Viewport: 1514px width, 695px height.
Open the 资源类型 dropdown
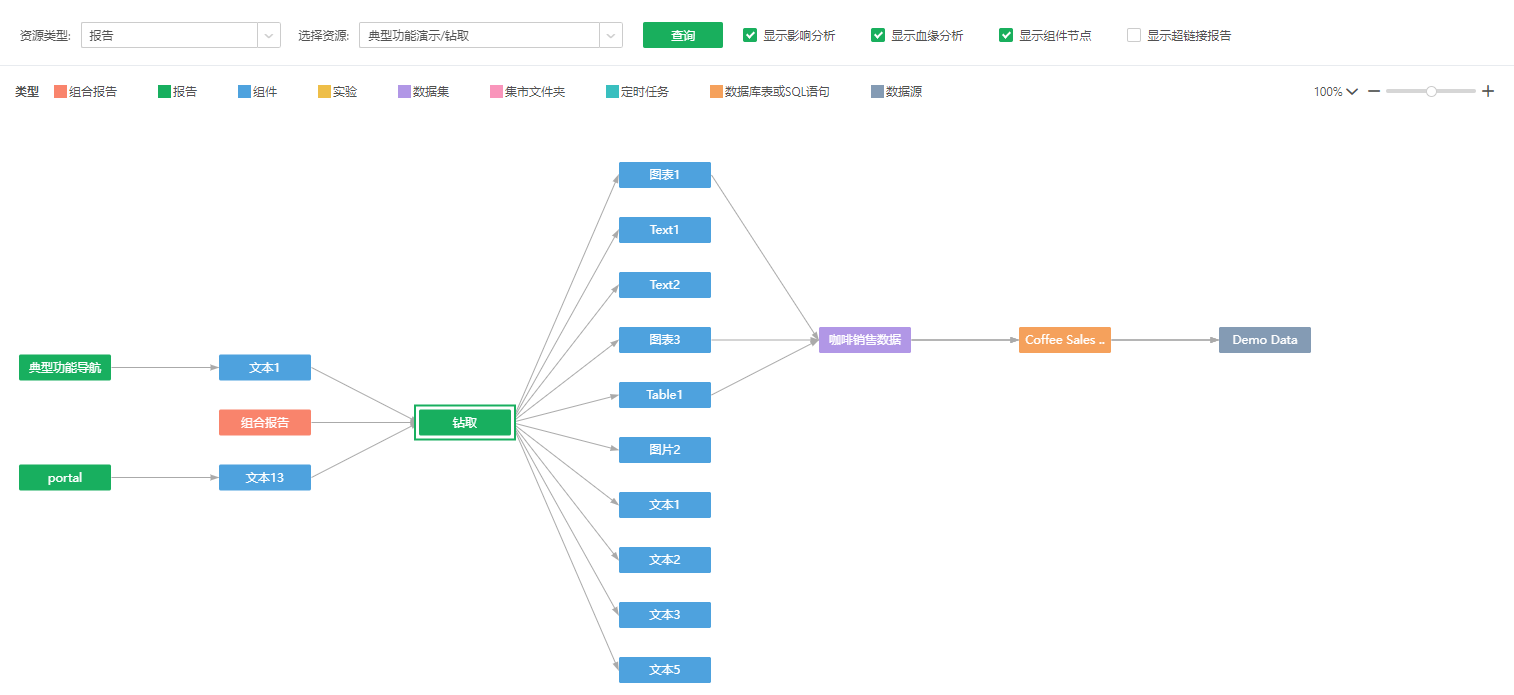pyautogui.click(x=180, y=35)
